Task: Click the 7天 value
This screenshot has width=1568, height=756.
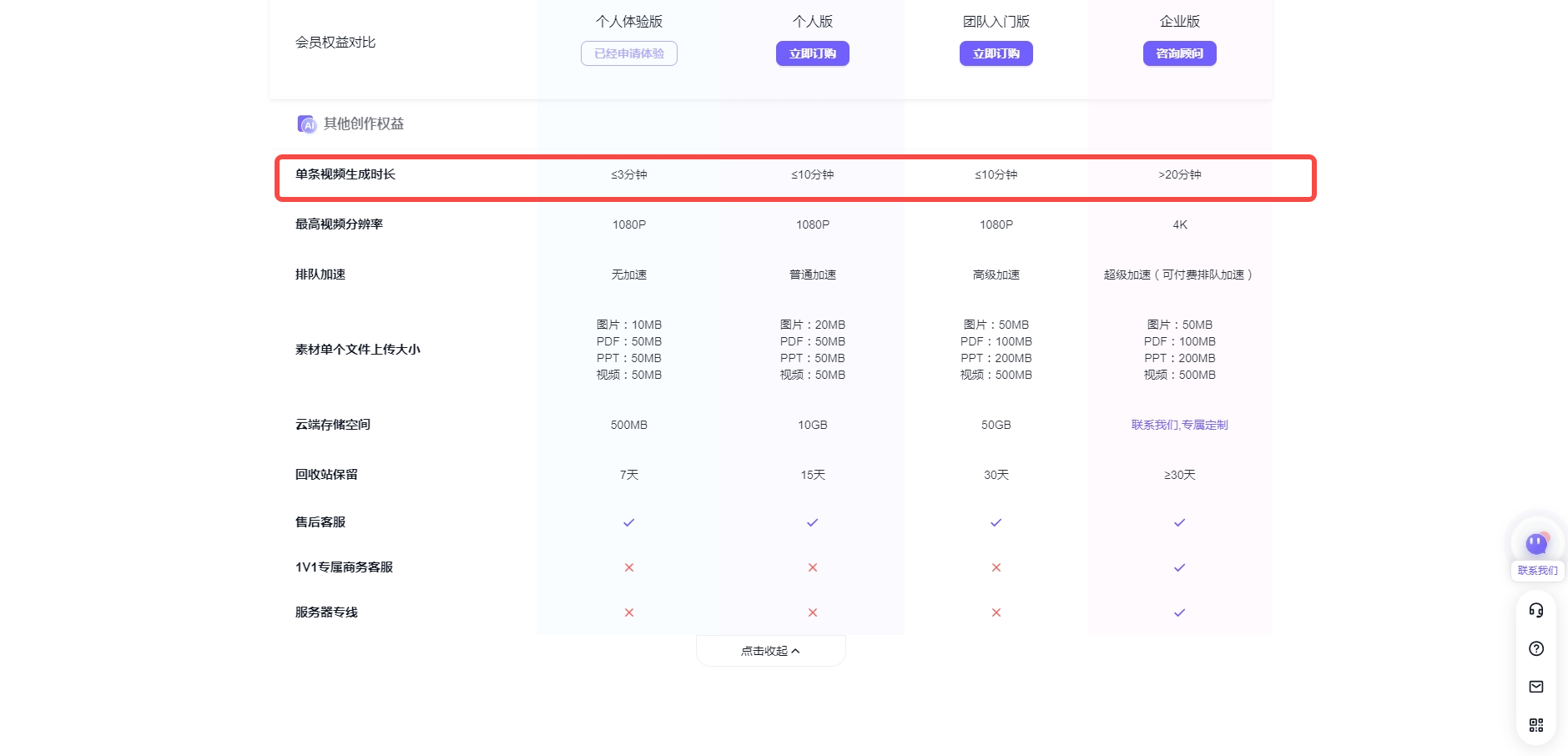Action: pos(629,475)
